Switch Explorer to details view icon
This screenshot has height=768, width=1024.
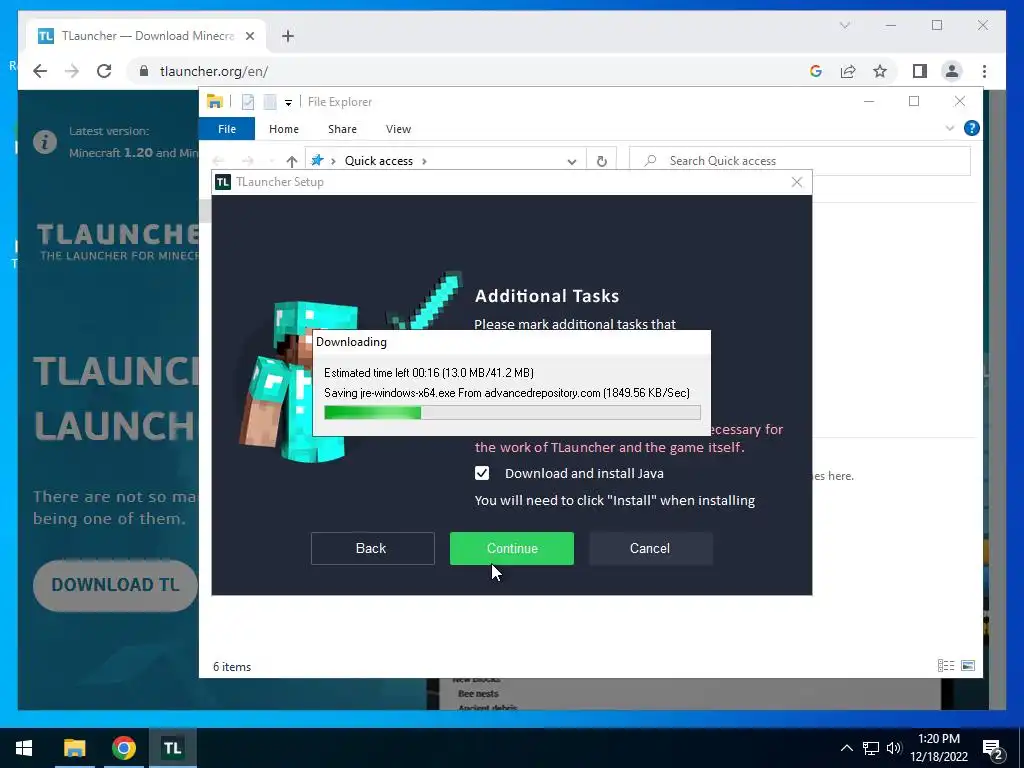point(945,665)
